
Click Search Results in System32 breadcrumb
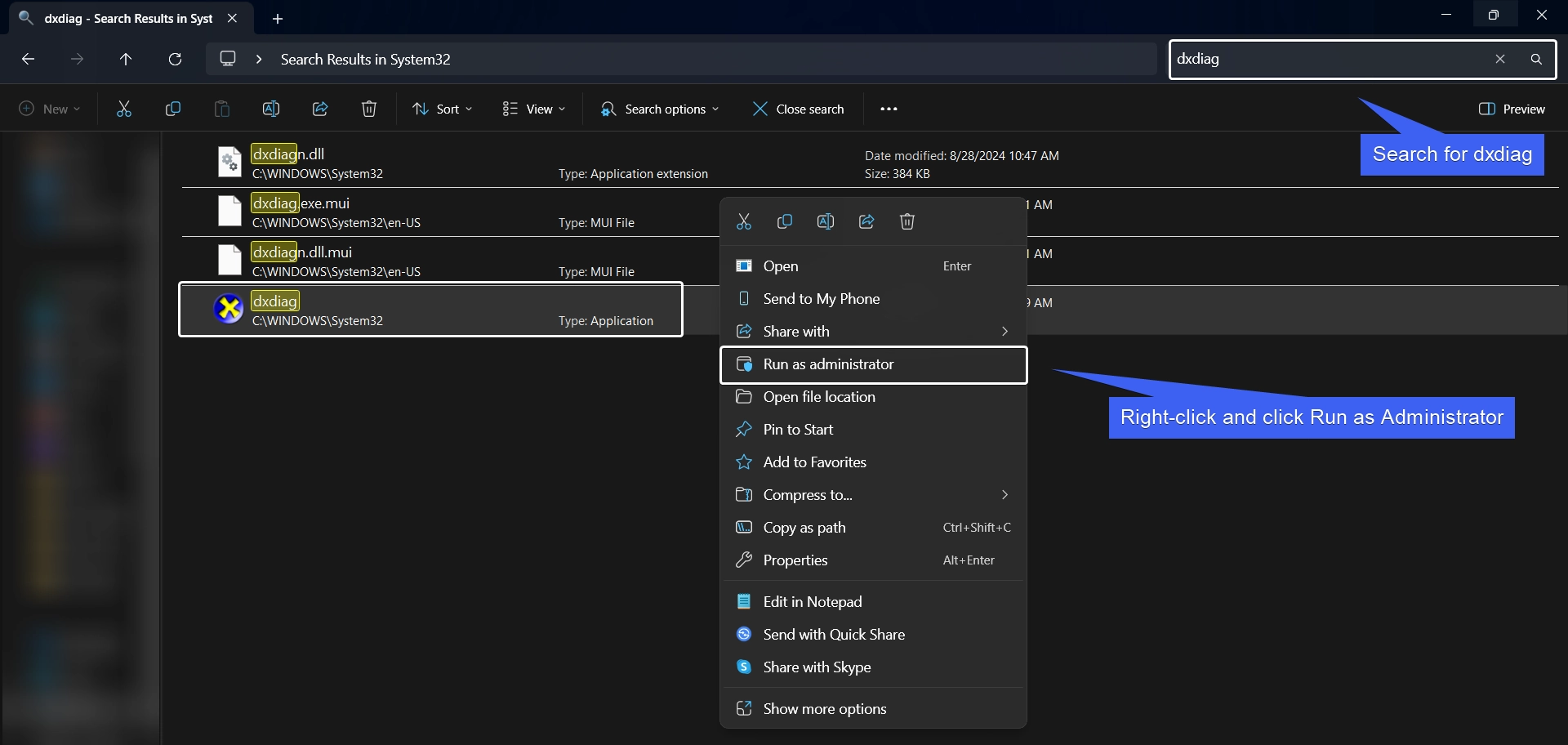(x=365, y=59)
